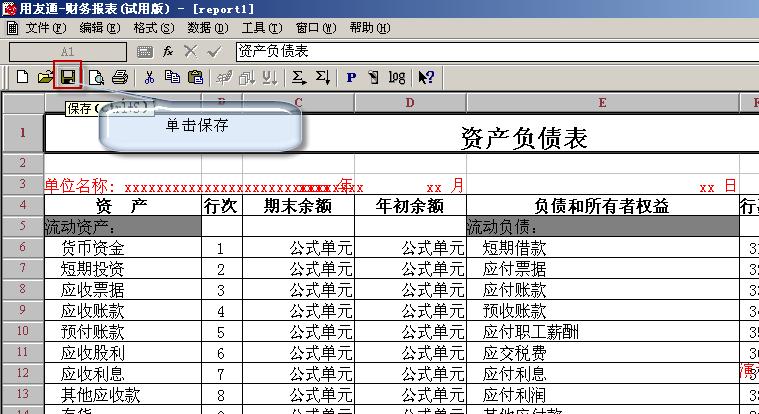Image resolution: width=759 pixels, height=414 pixels.
Task: Click 期末余额 公式单元 cell for 货币资金
Action: point(298,247)
